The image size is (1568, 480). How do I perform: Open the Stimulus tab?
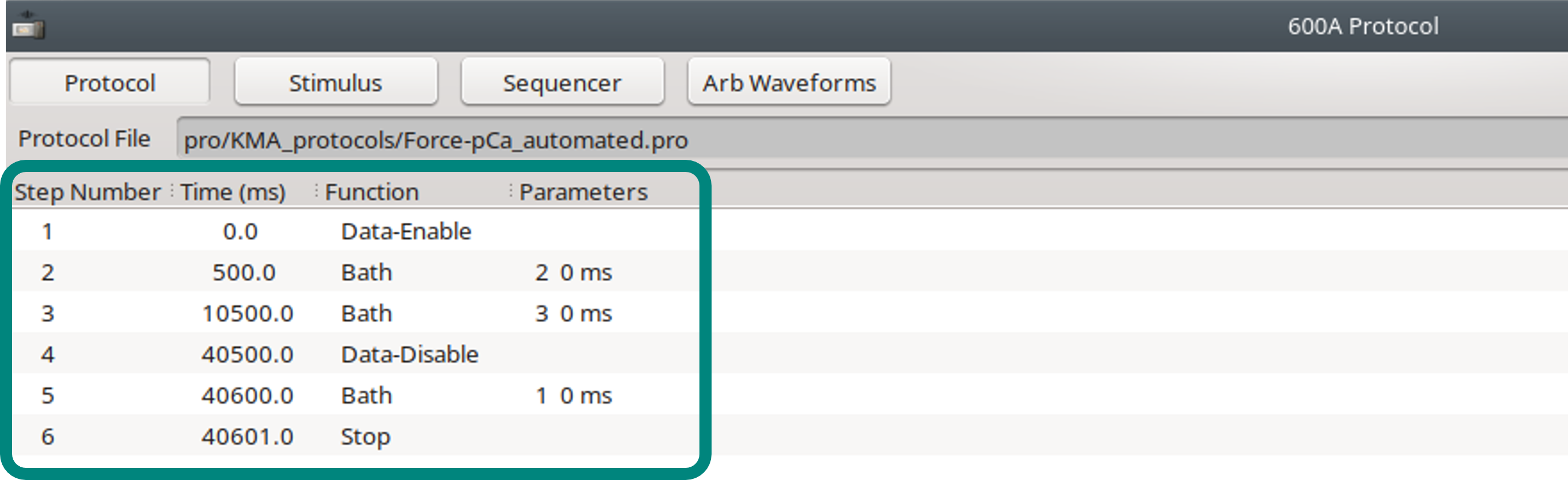click(x=335, y=82)
